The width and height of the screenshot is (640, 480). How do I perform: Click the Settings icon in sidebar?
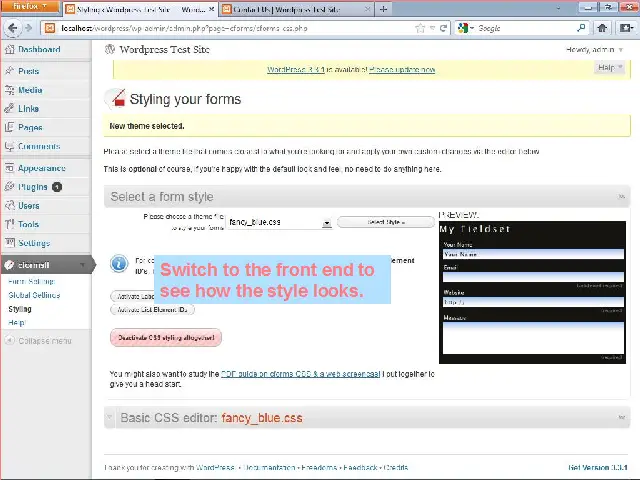[x=9, y=243]
